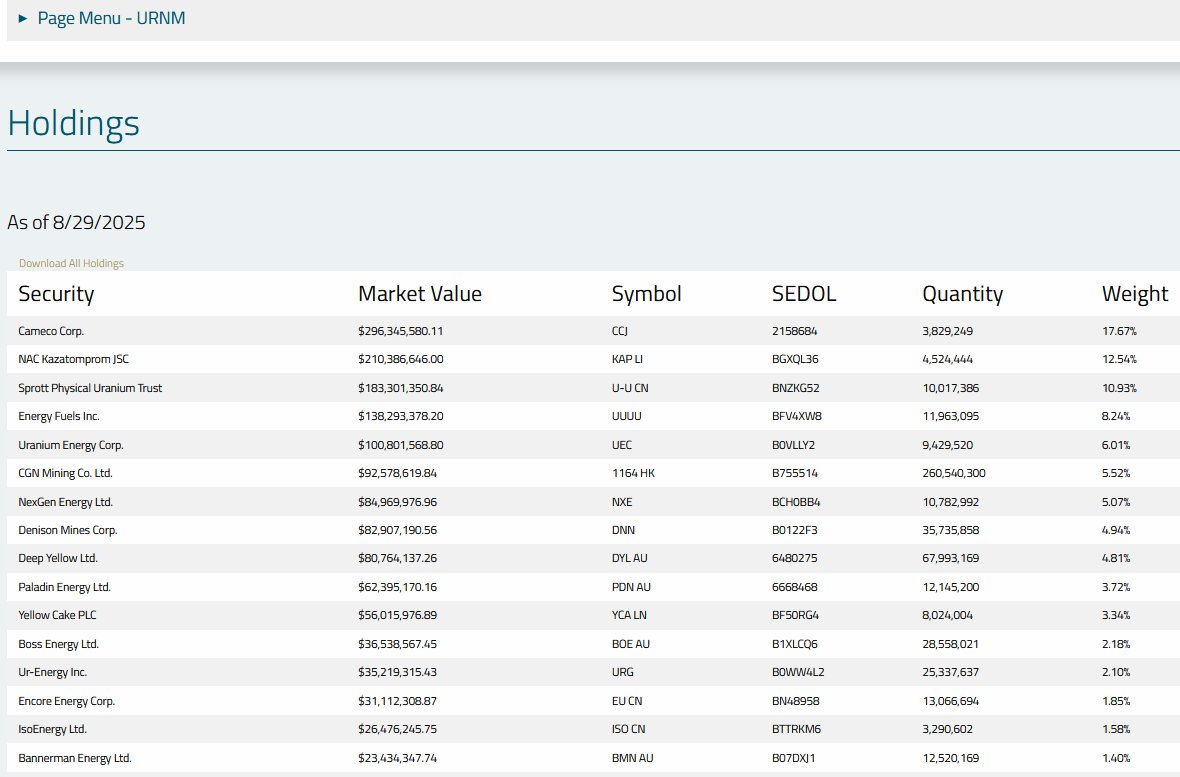Click the As of 8/29/2025 date text
Screen dimensions: 1180x777
pos(76,222)
